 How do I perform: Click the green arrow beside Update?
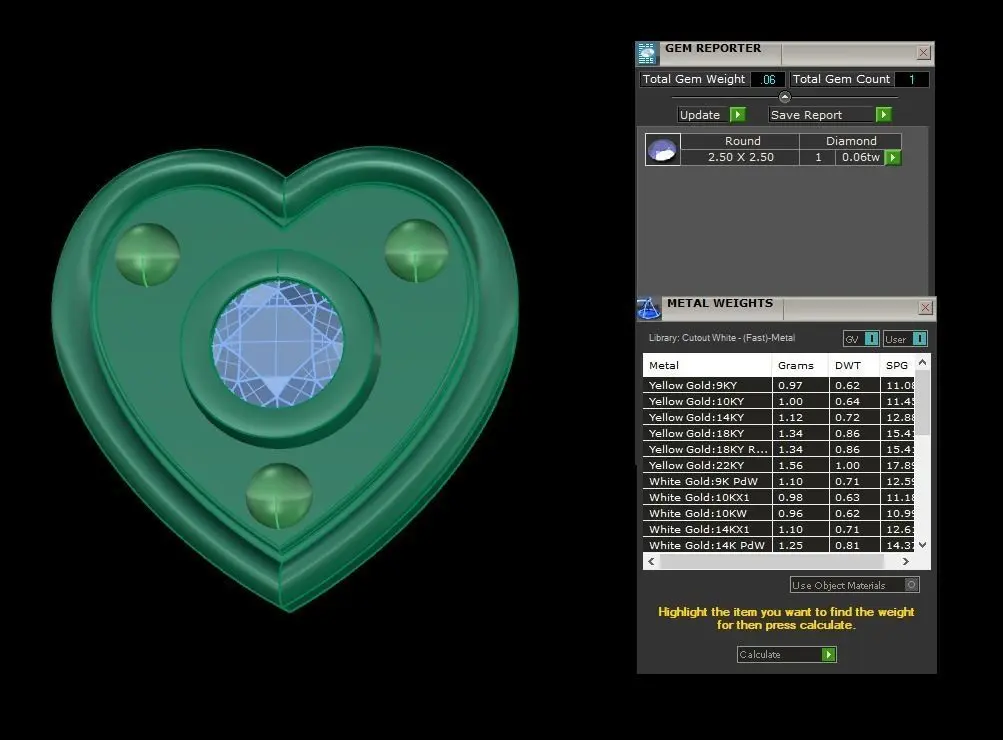[738, 114]
